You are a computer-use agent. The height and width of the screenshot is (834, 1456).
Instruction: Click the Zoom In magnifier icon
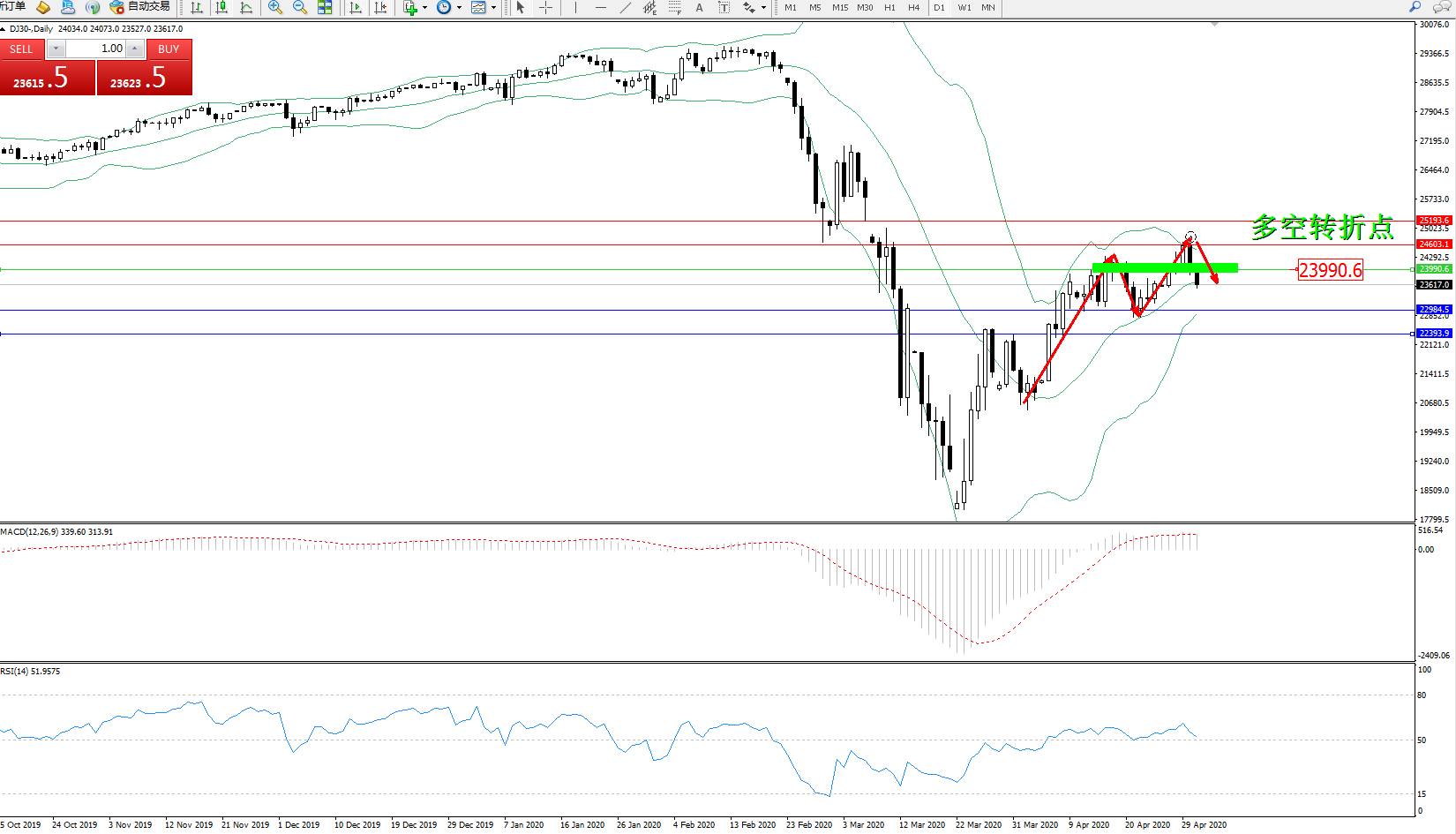(275, 8)
